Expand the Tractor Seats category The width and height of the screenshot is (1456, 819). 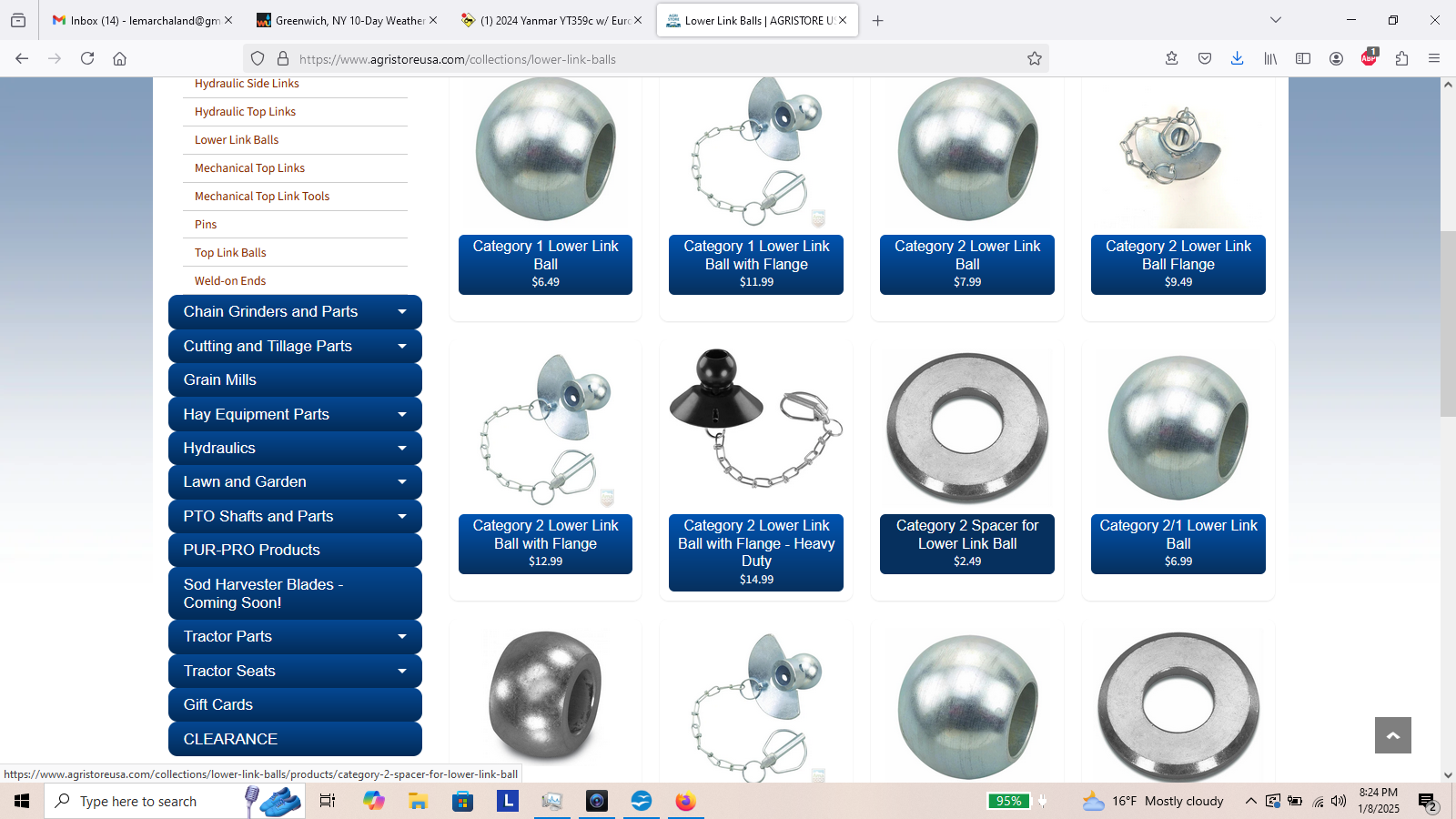(x=401, y=672)
